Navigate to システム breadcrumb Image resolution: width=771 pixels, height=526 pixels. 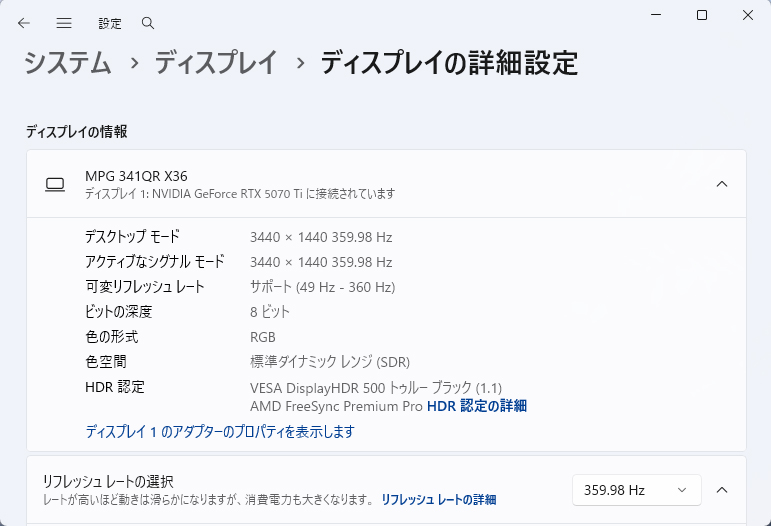[68, 63]
